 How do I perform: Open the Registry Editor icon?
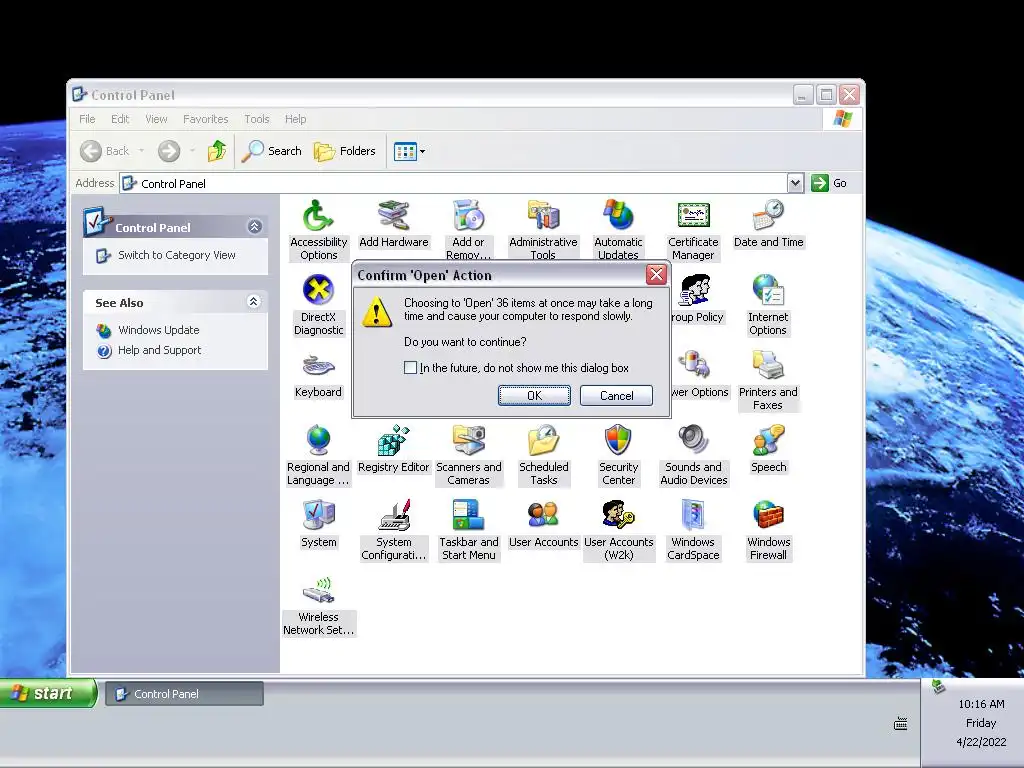393,449
